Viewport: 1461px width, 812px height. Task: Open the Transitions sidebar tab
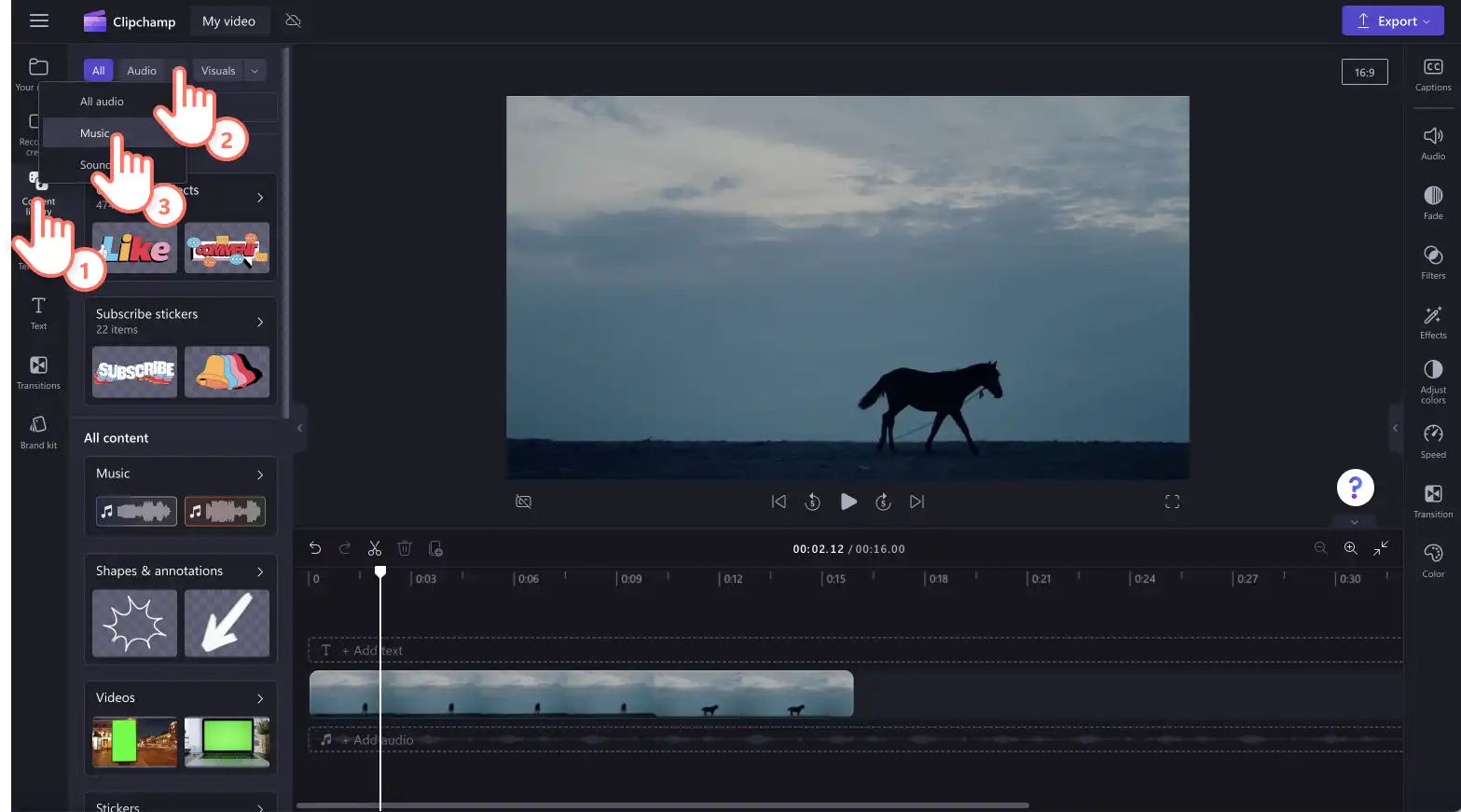[x=38, y=373]
